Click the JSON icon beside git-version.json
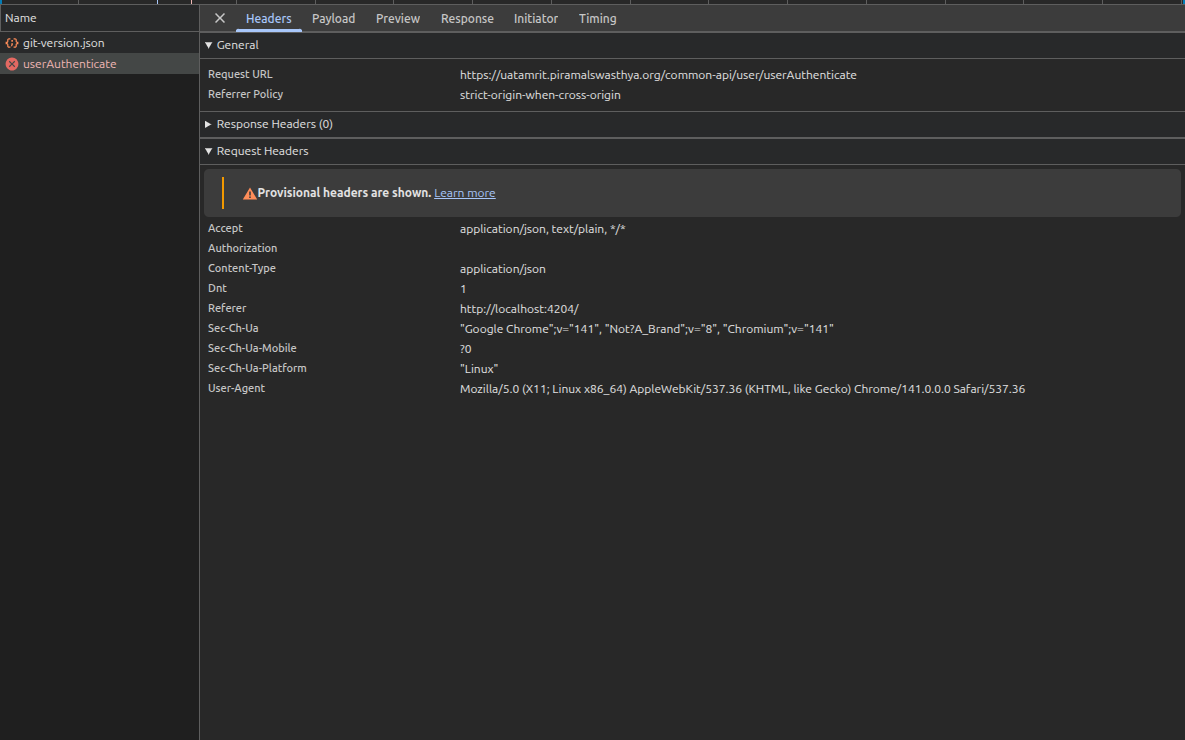This screenshot has height=740, width=1185. [x=12, y=44]
